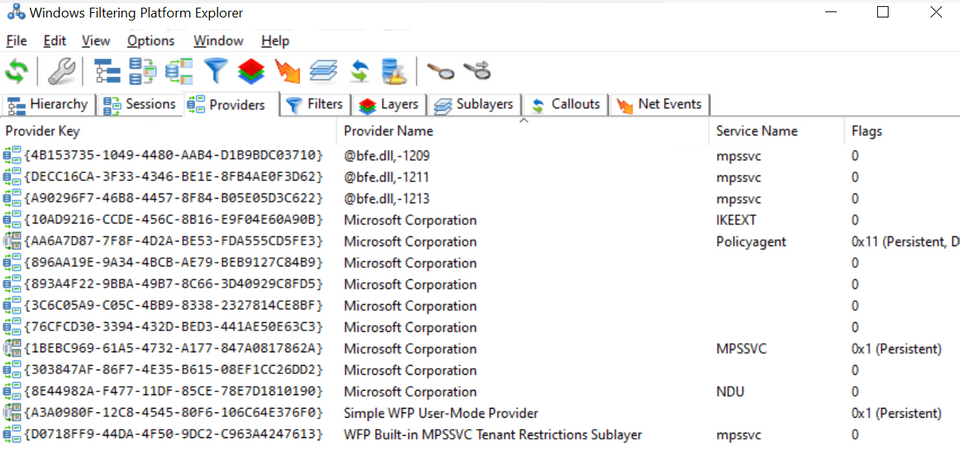The image size is (960, 457).
Task: Select provider key {303847AF-86F7-4E35-B615-08EF1CC26DD2}
Action: pos(173,370)
